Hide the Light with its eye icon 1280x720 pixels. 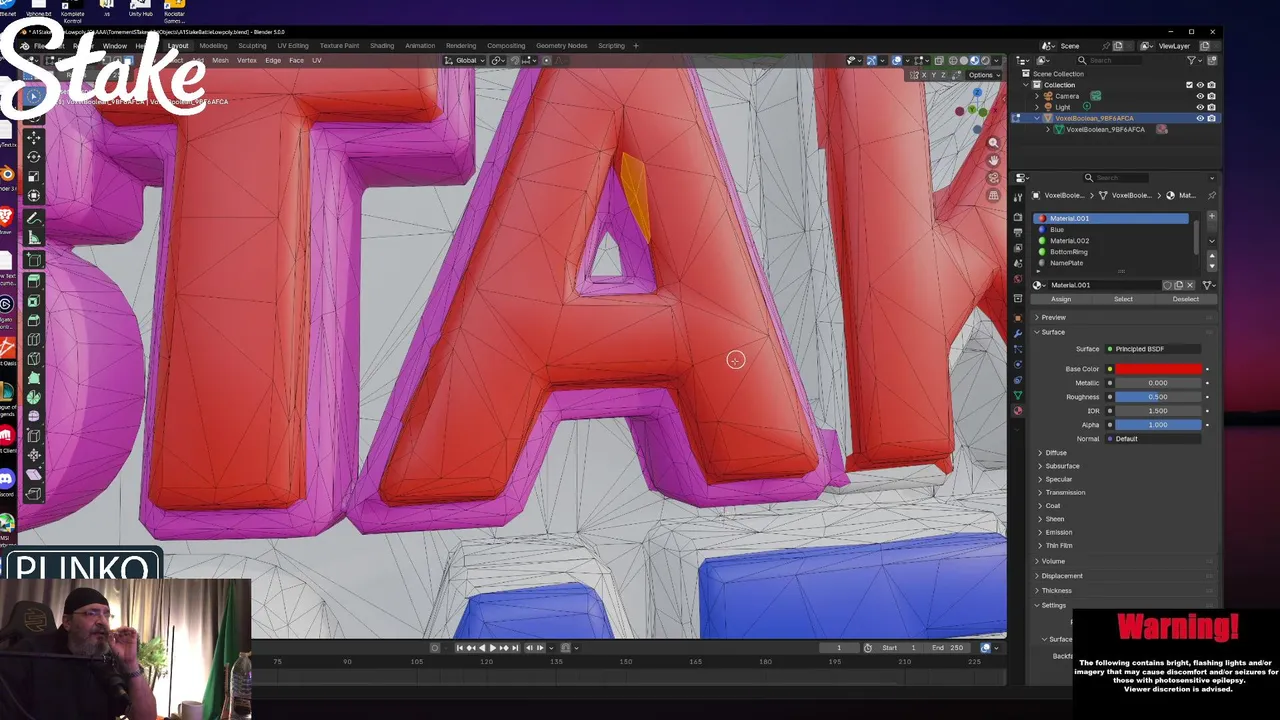tap(1200, 107)
